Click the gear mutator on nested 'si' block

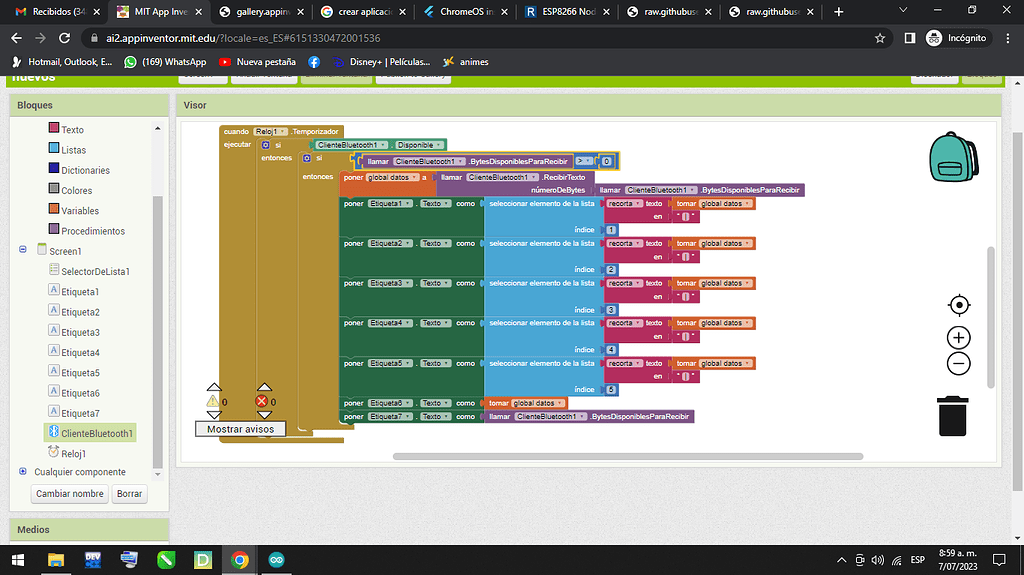307,158
